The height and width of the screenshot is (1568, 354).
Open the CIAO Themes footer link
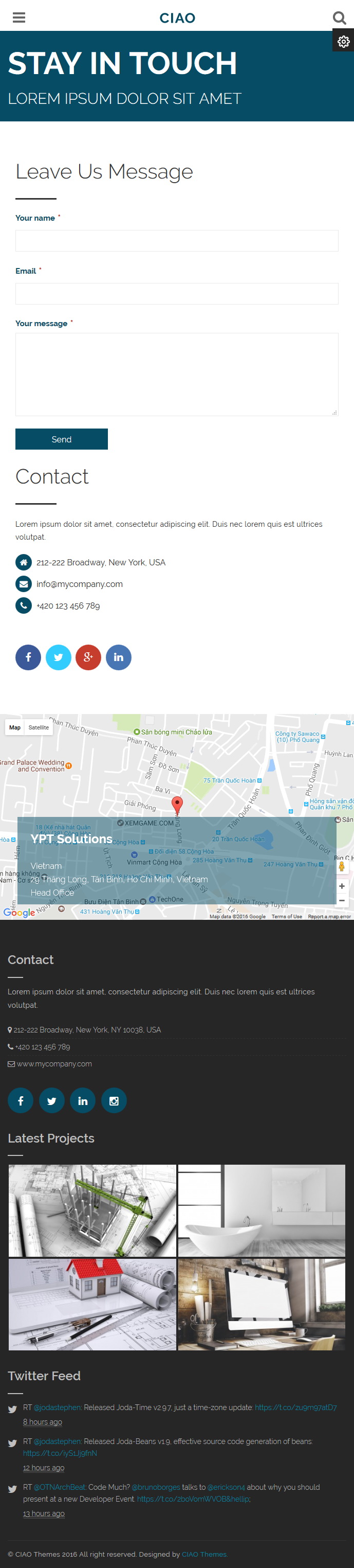click(x=204, y=1554)
